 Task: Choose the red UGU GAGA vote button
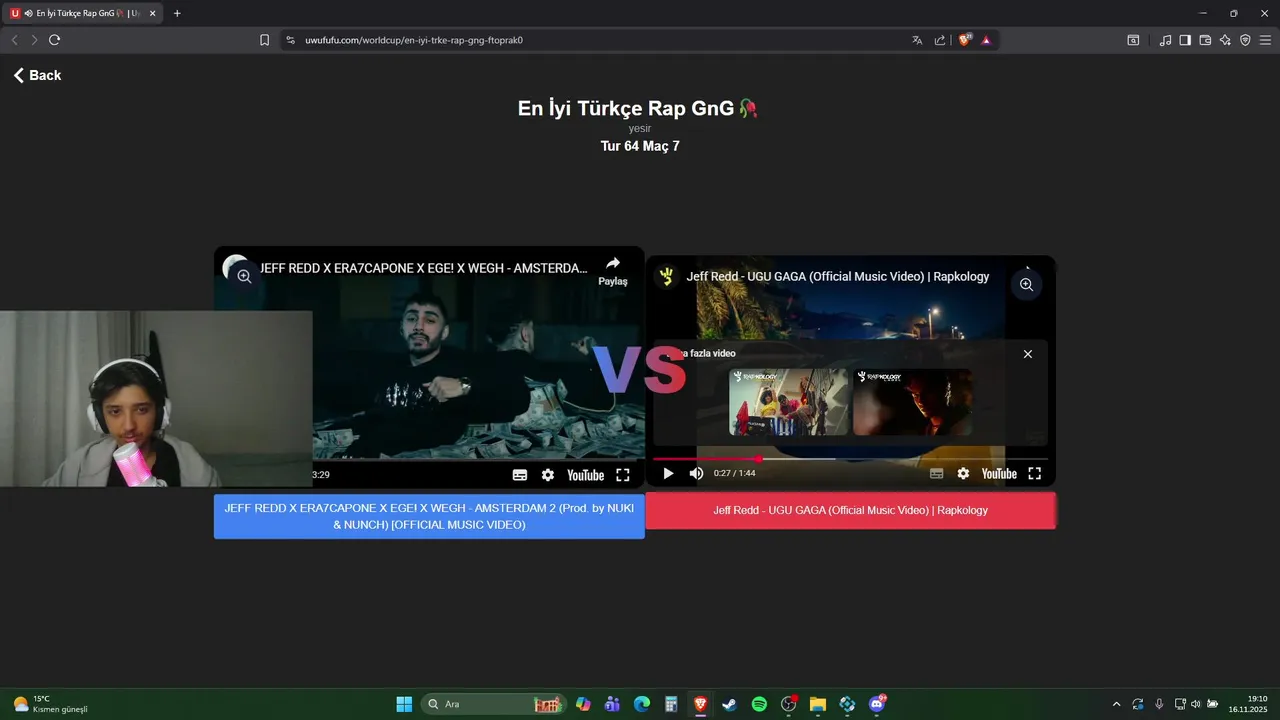pyautogui.click(x=850, y=510)
